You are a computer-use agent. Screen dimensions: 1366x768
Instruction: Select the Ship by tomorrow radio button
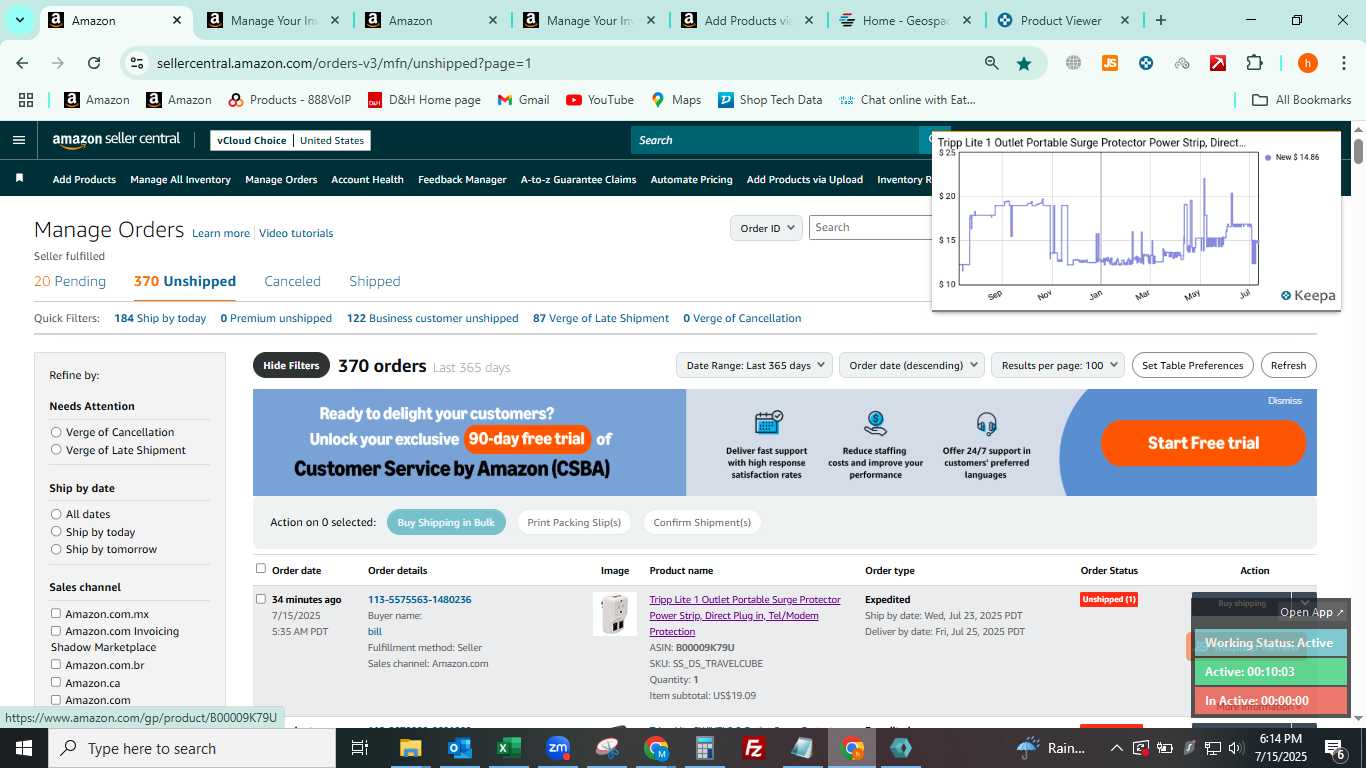56,549
